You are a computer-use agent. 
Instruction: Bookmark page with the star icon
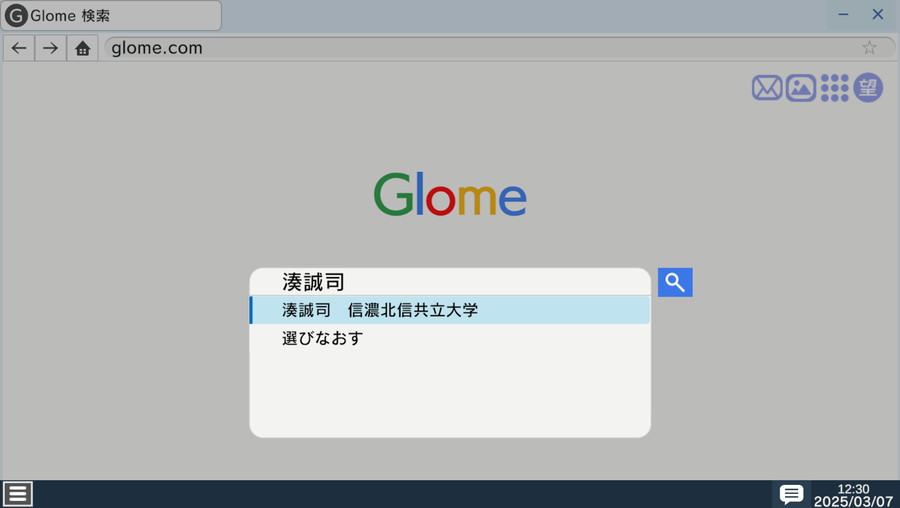(869, 48)
